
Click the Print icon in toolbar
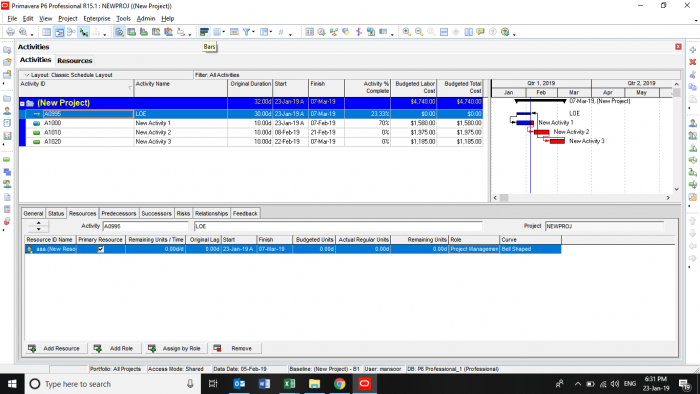click(x=10, y=32)
